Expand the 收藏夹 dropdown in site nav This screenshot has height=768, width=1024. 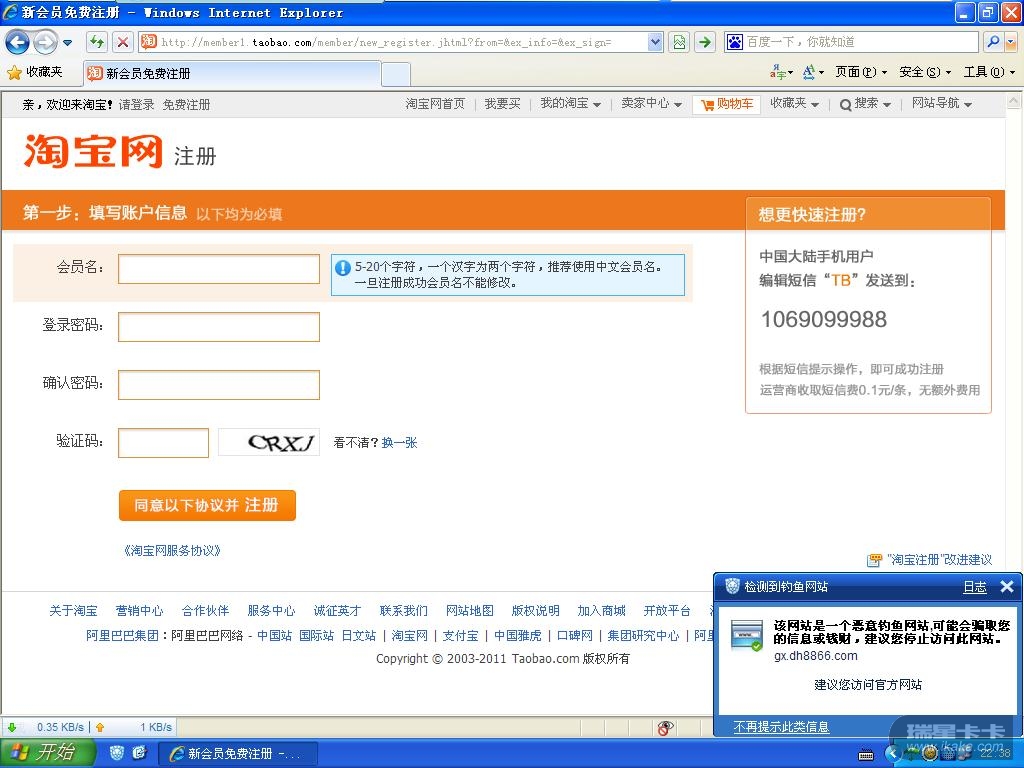(x=794, y=104)
